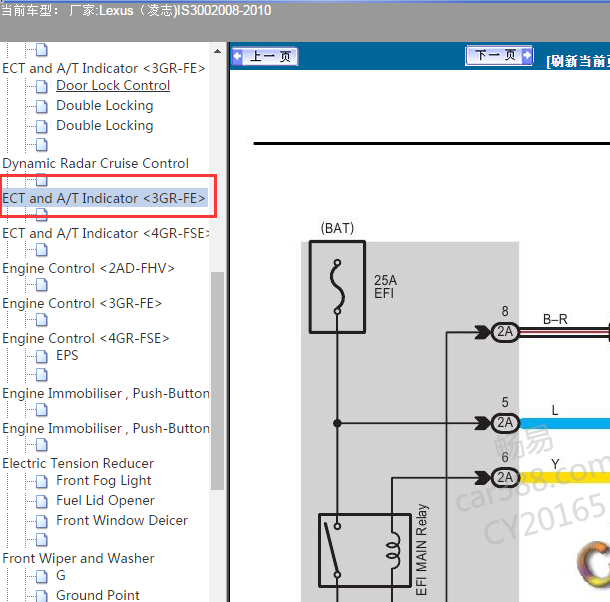
Task: Select ECT and A/T Indicator <4GR-FSE>
Action: point(106,233)
